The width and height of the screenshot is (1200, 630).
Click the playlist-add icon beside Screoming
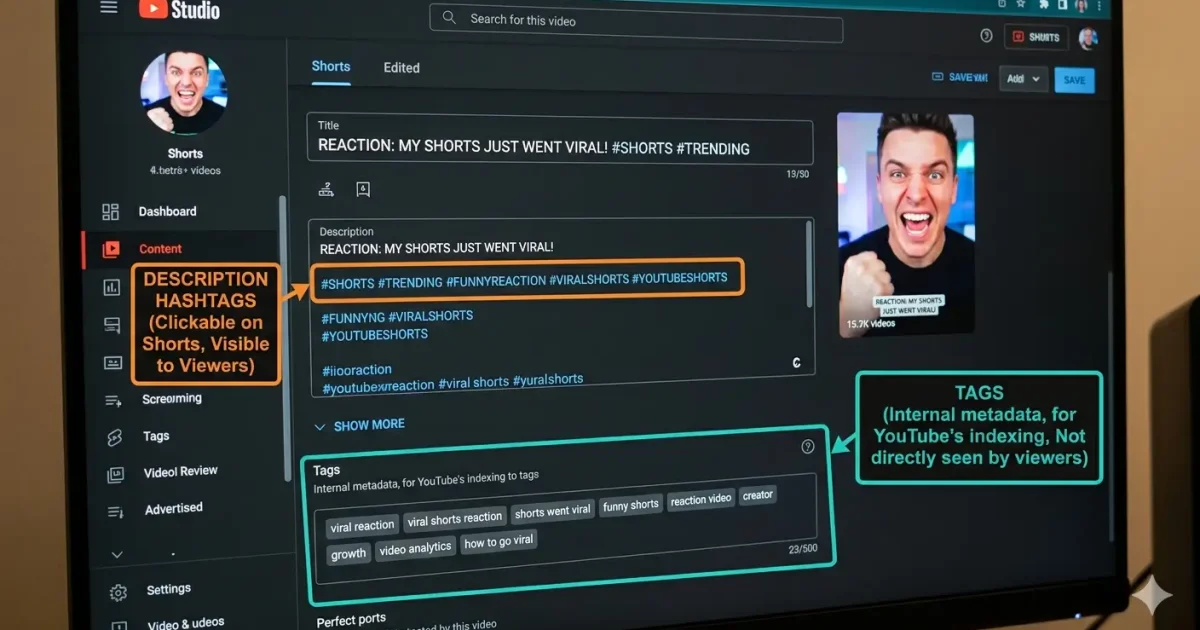pyautogui.click(x=112, y=401)
